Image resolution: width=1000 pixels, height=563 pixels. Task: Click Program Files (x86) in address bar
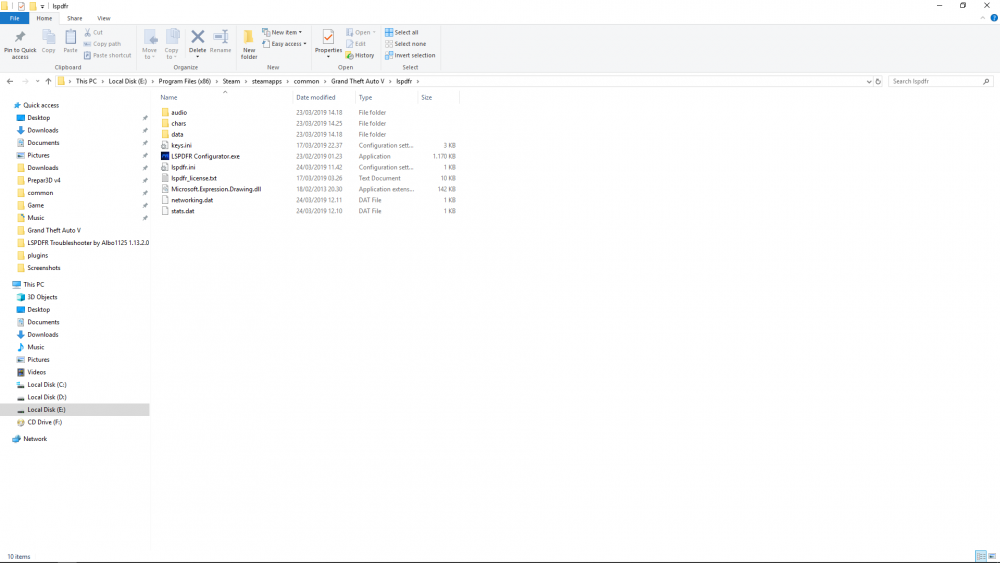click(x=184, y=81)
